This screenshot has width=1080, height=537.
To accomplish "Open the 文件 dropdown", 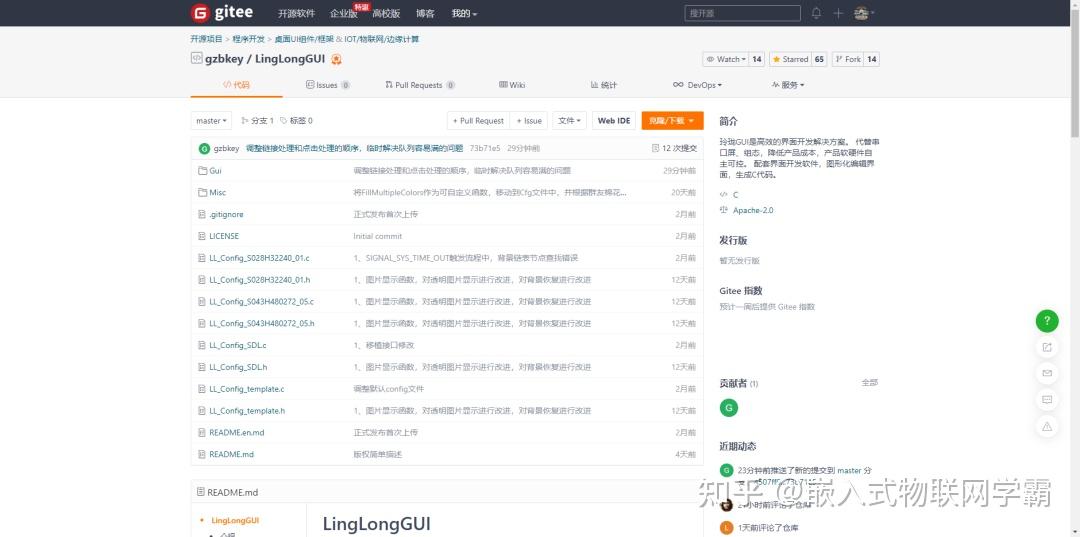I will (570, 120).
